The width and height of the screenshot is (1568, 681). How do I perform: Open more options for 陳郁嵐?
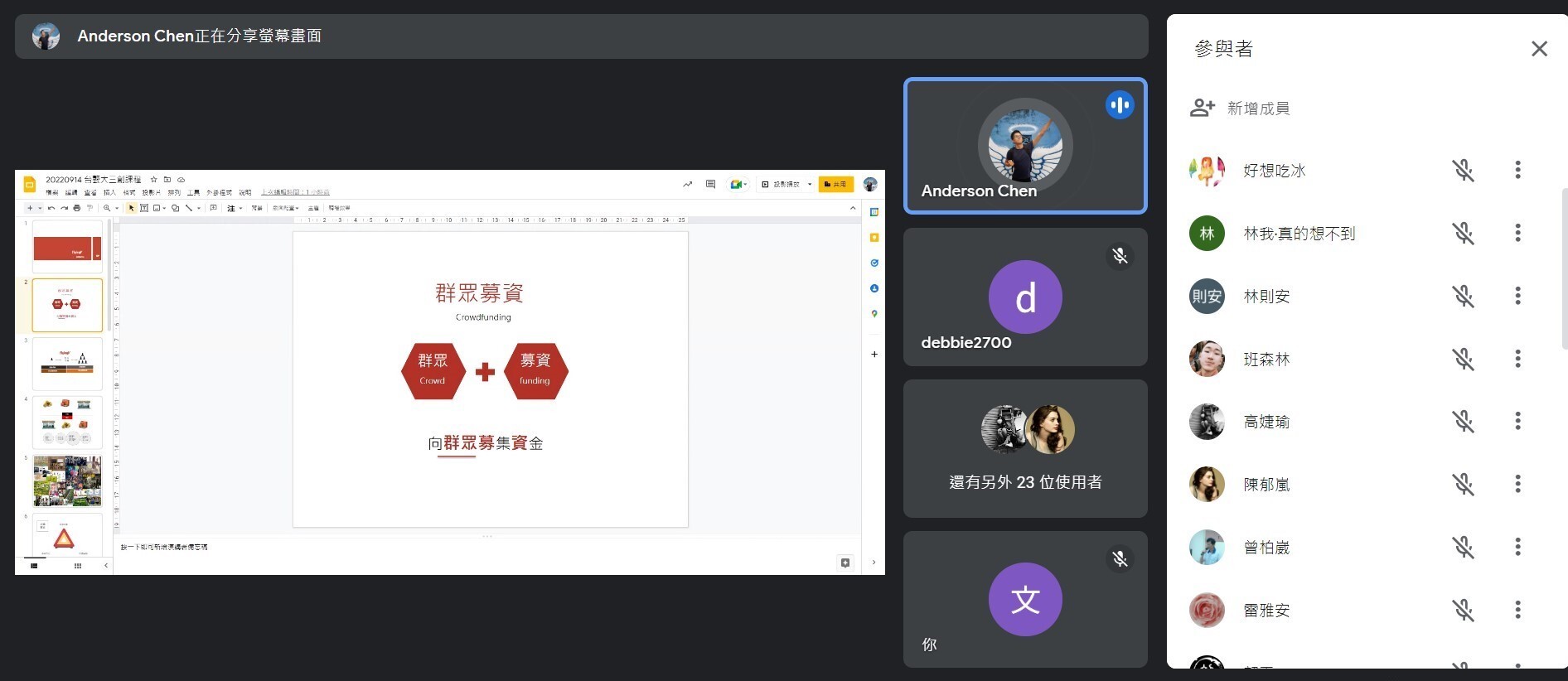click(1517, 484)
